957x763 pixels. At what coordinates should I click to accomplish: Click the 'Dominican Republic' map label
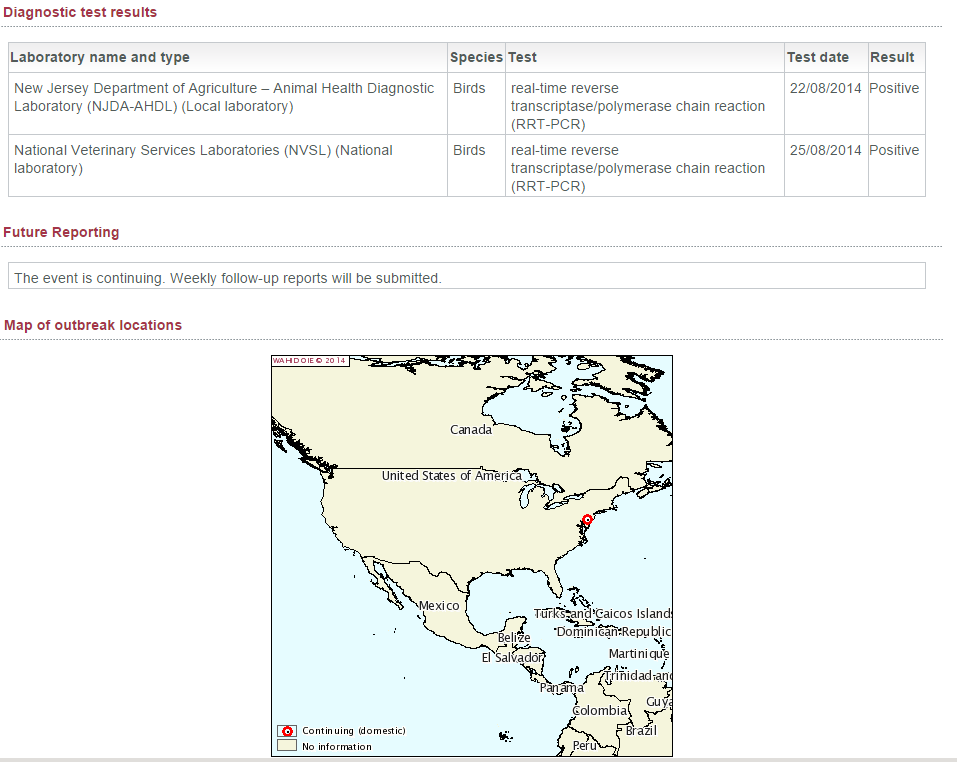pyautogui.click(x=614, y=632)
